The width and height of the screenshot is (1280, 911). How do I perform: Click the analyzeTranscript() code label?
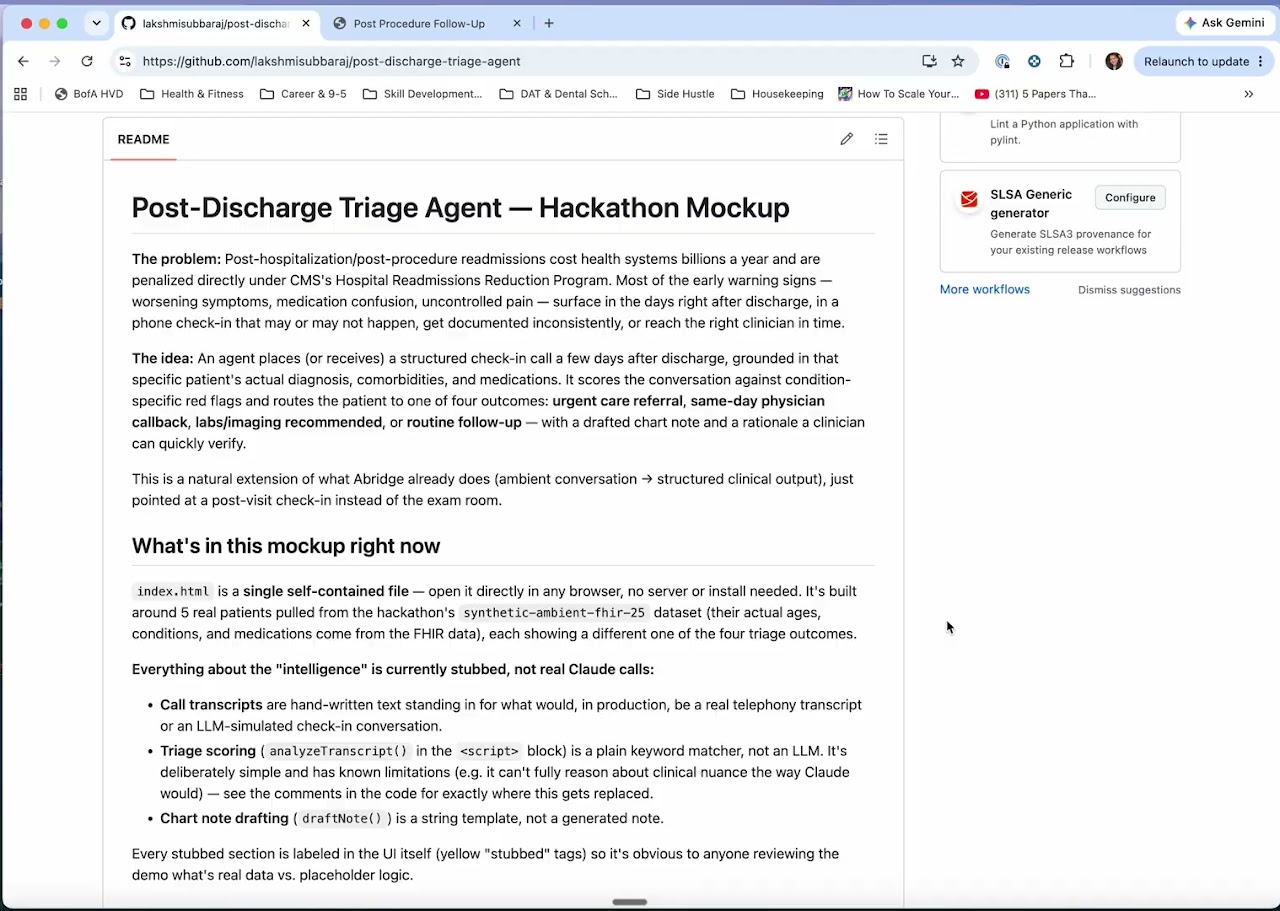pos(338,751)
